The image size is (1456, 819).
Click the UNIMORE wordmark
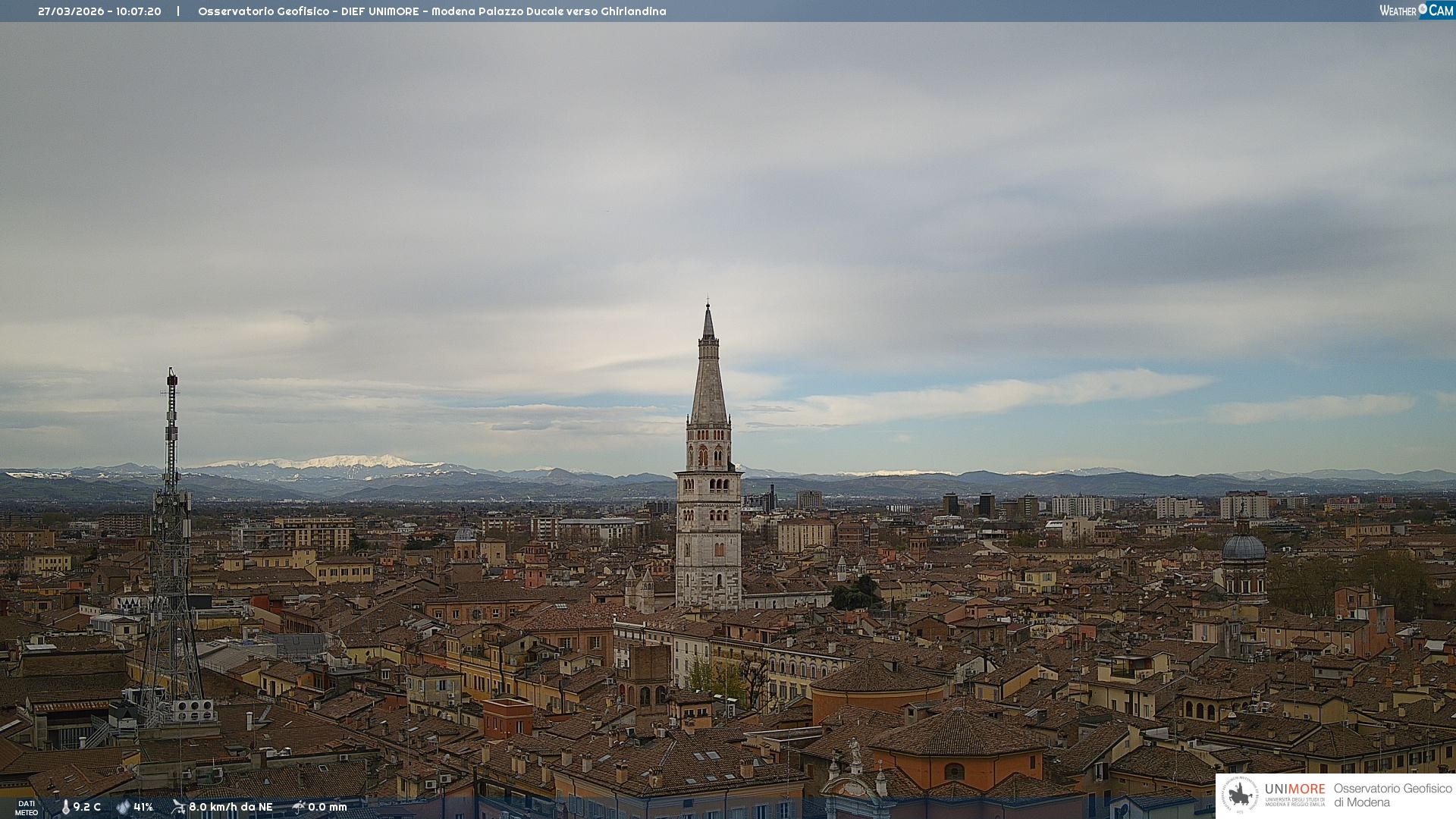click(1294, 789)
